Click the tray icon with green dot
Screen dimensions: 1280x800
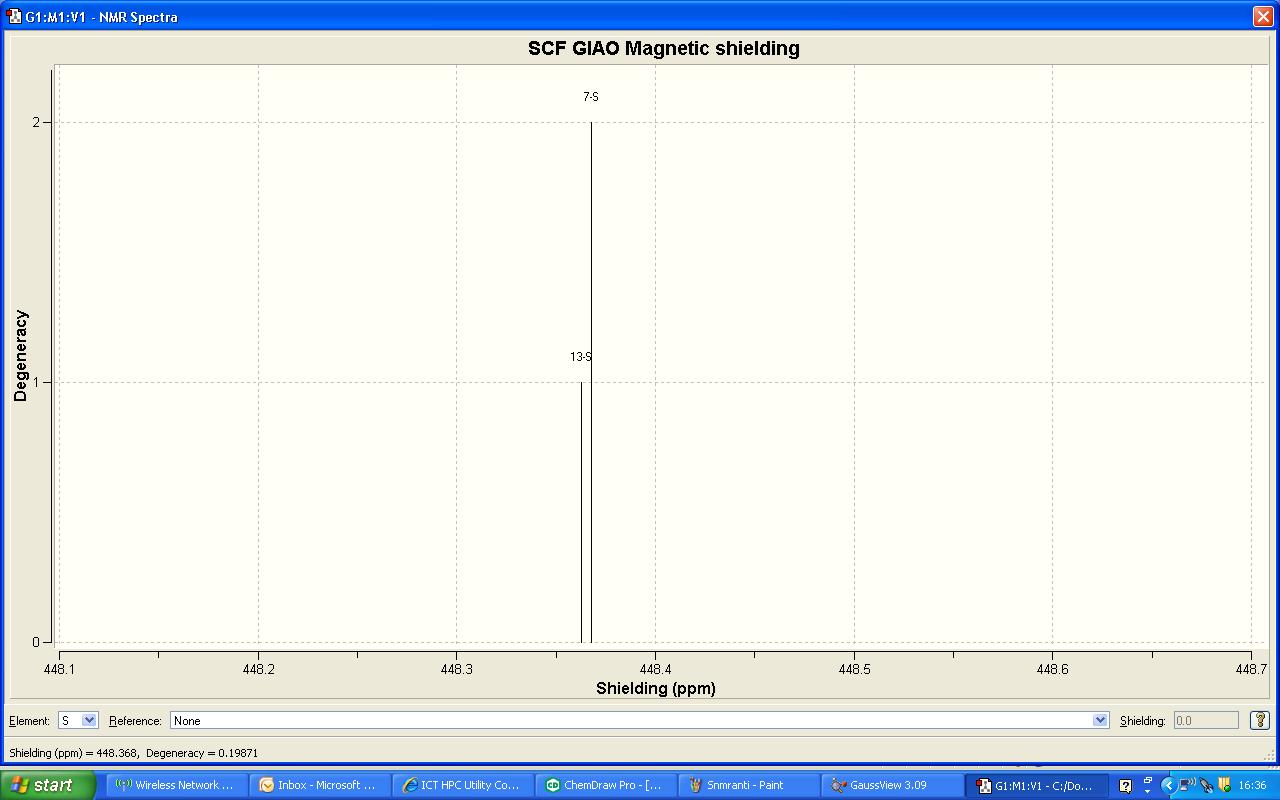pos(1225,786)
